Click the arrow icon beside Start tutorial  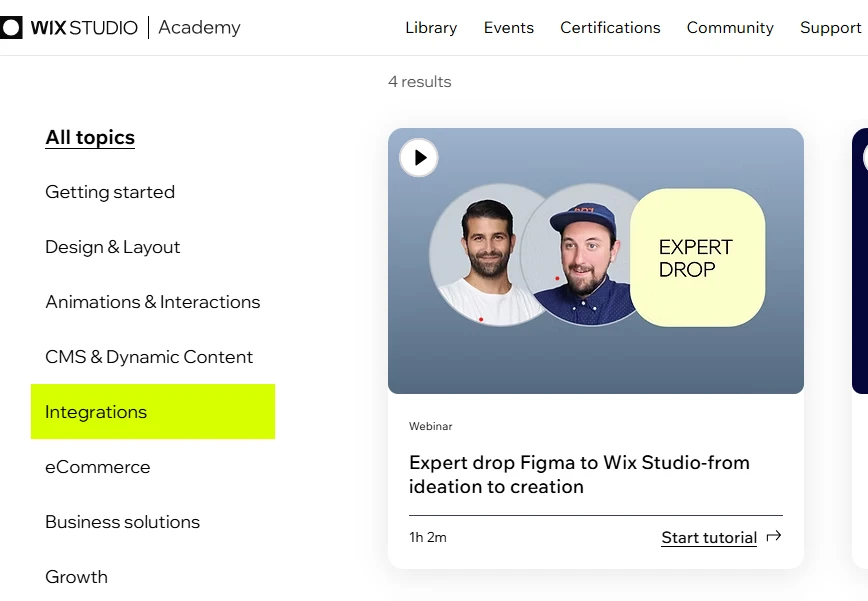(774, 536)
